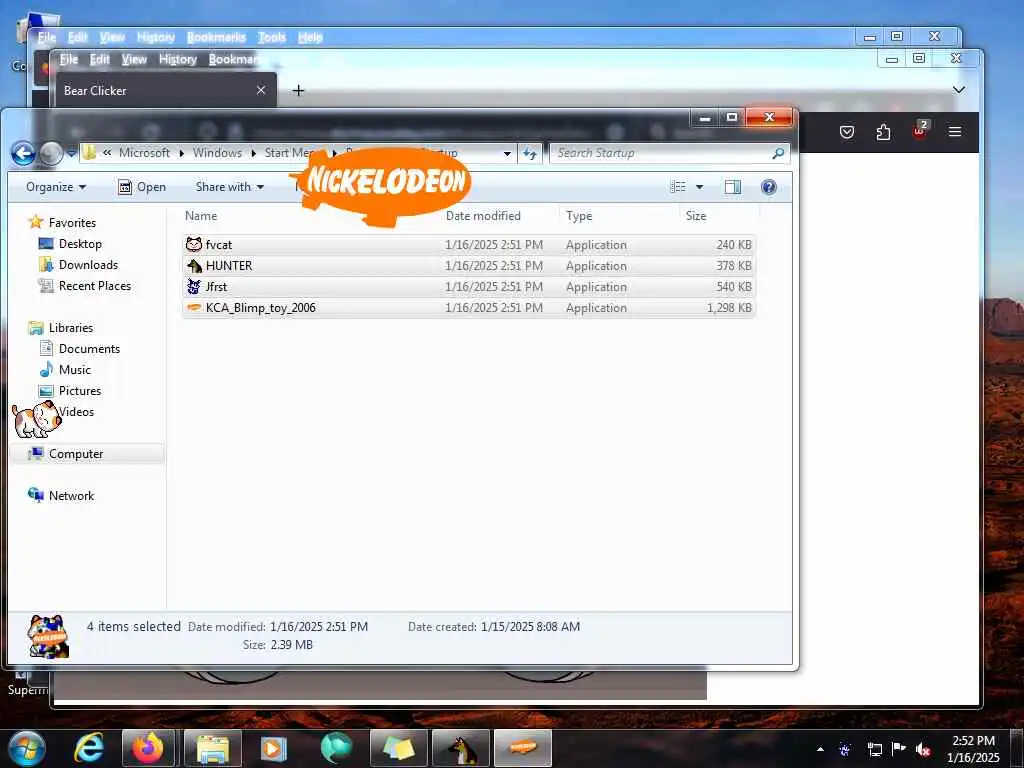Image resolution: width=1024 pixels, height=768 pixels.
Task: Open Help menu in rearmost Firefox window
Action: click(310, 37)
